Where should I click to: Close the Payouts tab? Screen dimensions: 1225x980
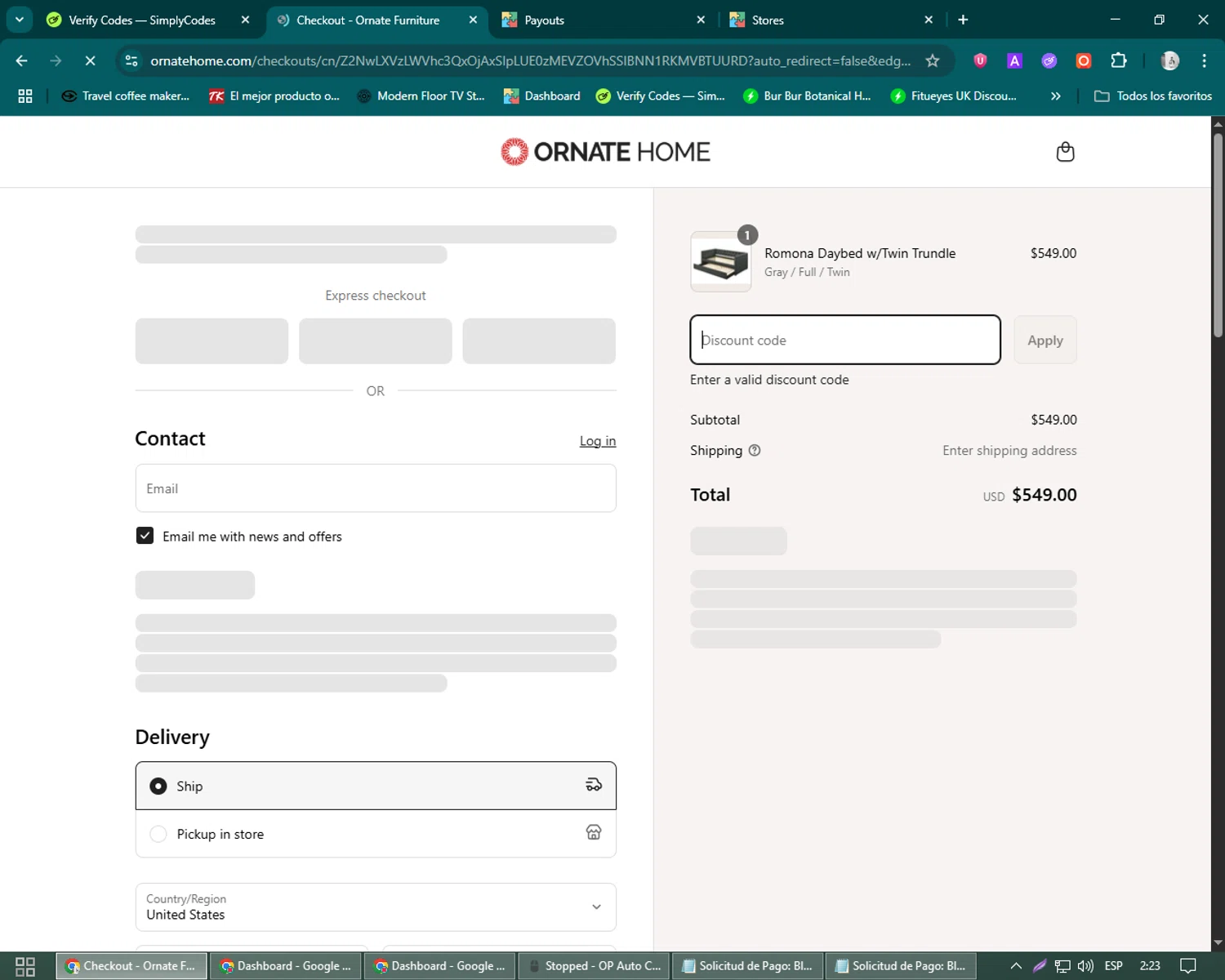(x=701, y=20)
